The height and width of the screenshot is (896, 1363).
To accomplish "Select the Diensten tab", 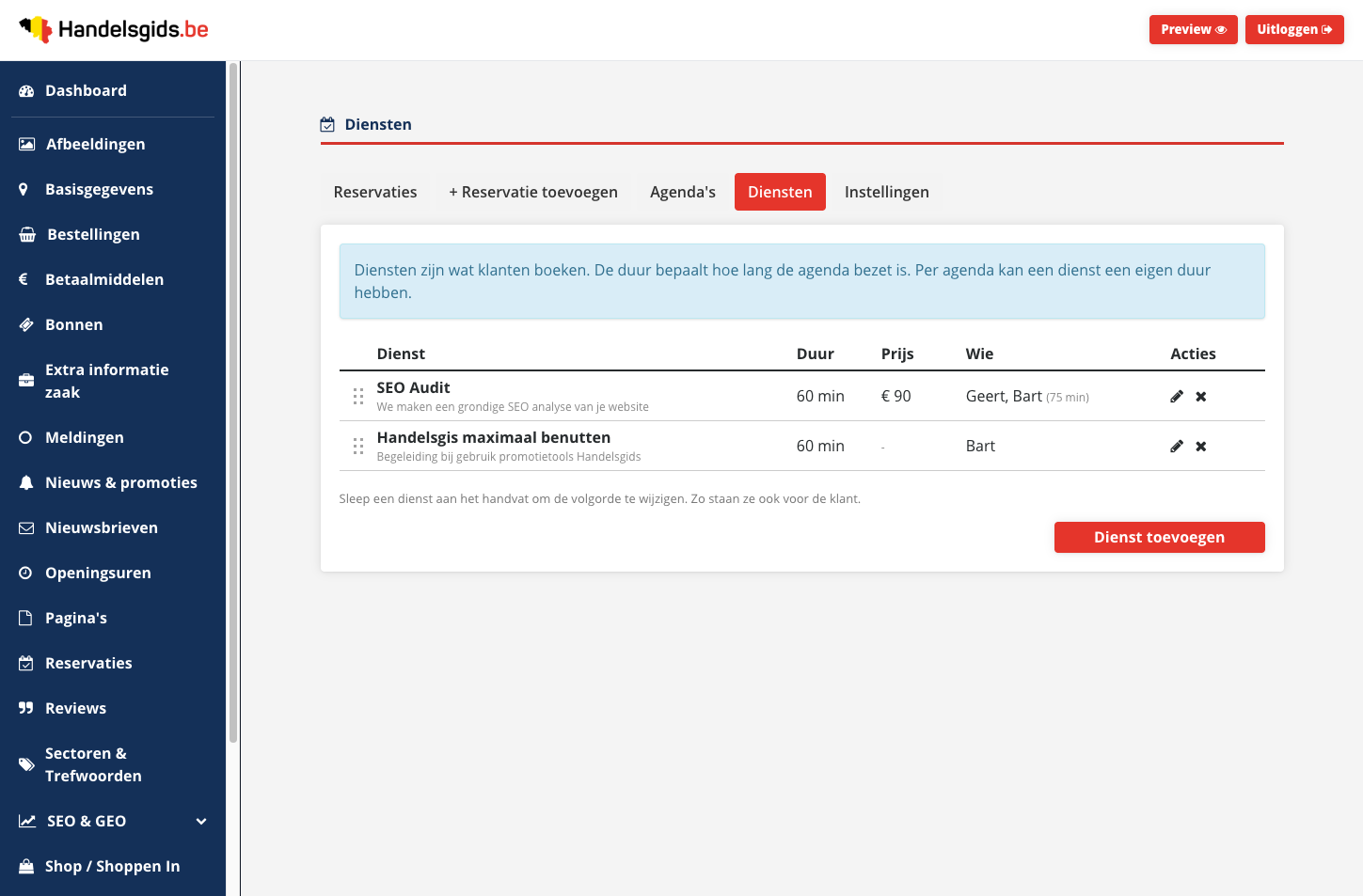I will (780, 192).
